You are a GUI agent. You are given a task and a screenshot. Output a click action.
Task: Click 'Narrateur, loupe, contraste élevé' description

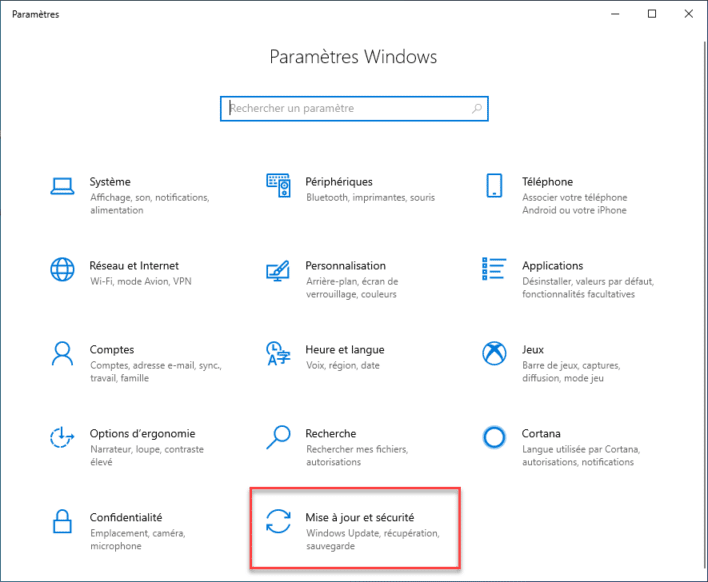coord(147,456)
